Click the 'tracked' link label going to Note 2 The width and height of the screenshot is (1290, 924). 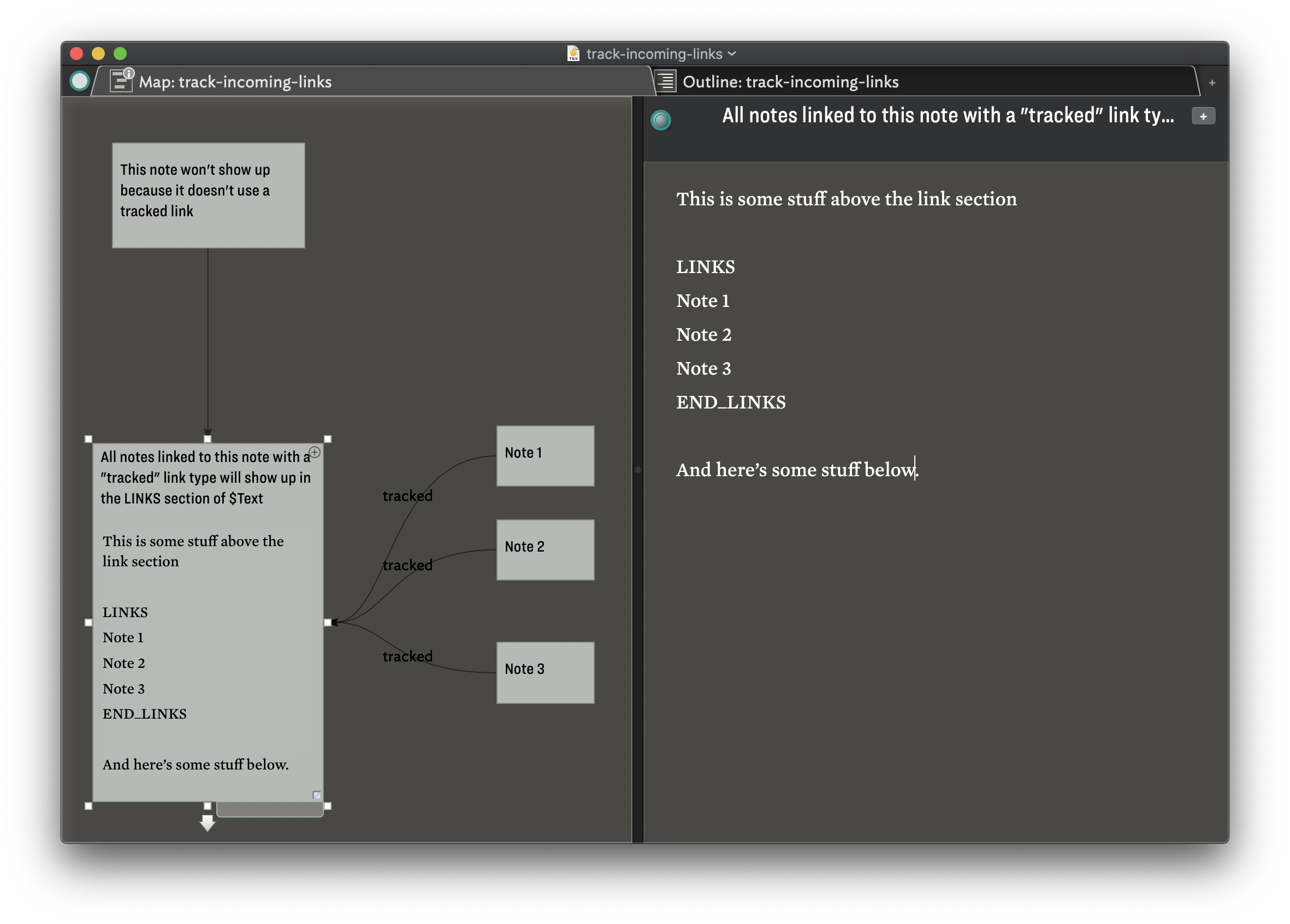(407, 565)
